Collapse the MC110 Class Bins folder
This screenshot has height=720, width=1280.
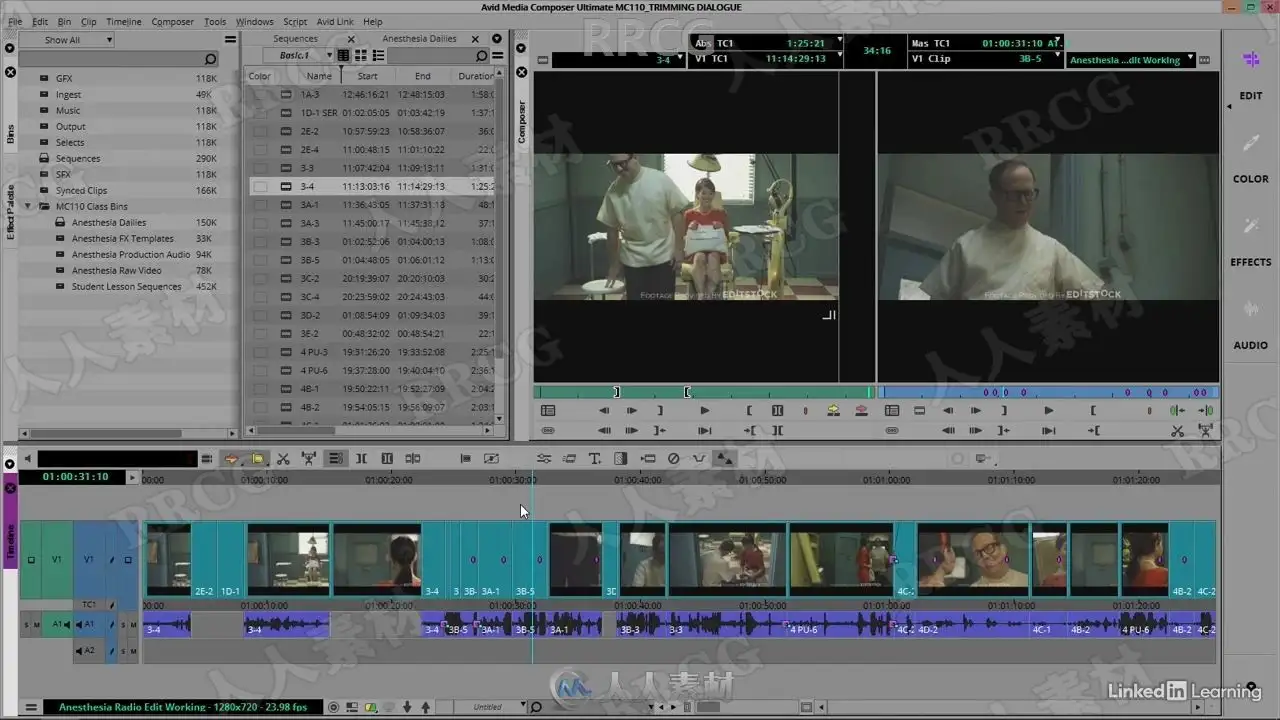[x=29, y=207]
